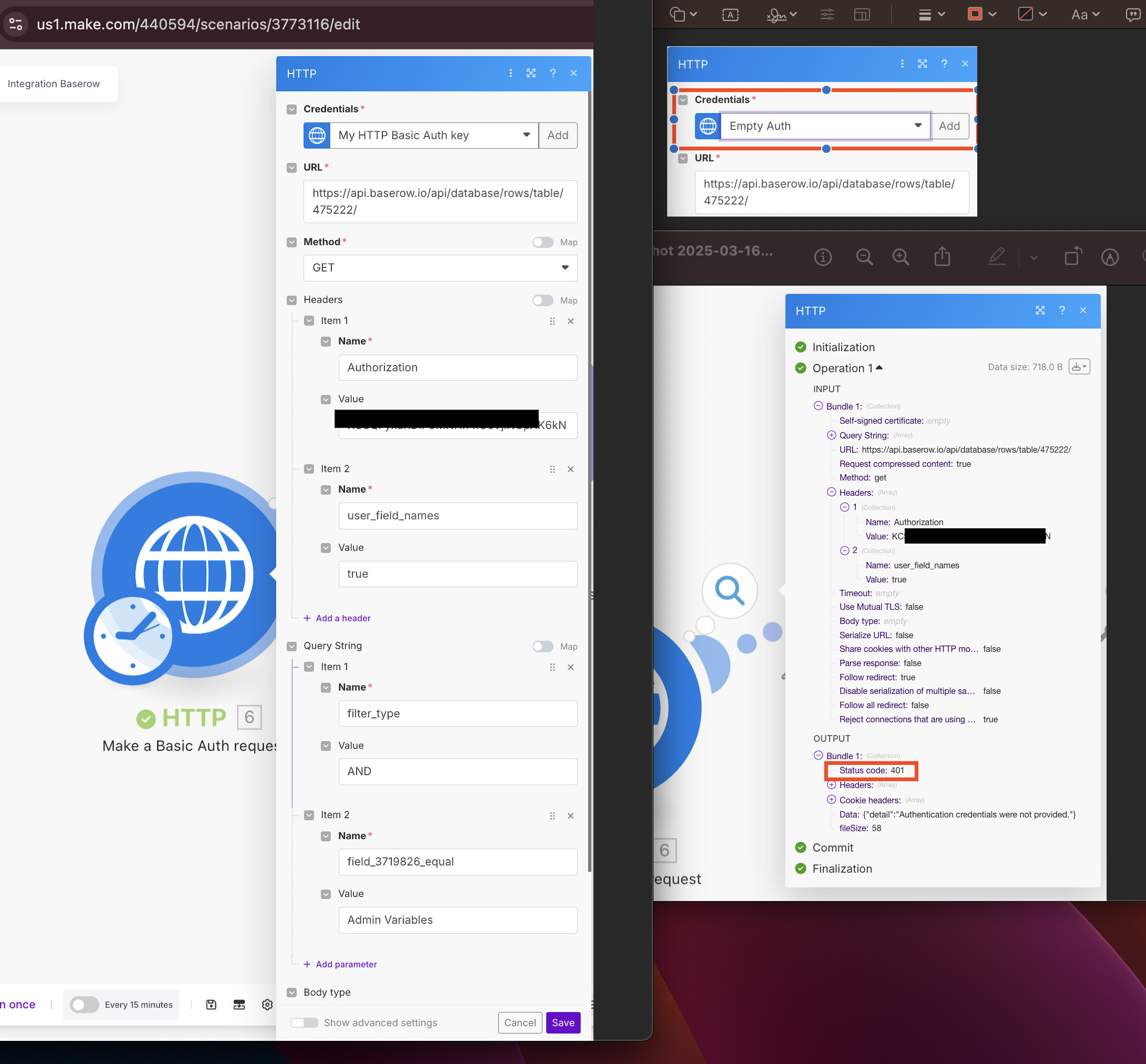Click the image description speech bubble icon in Preview

tap(1133, 14)
